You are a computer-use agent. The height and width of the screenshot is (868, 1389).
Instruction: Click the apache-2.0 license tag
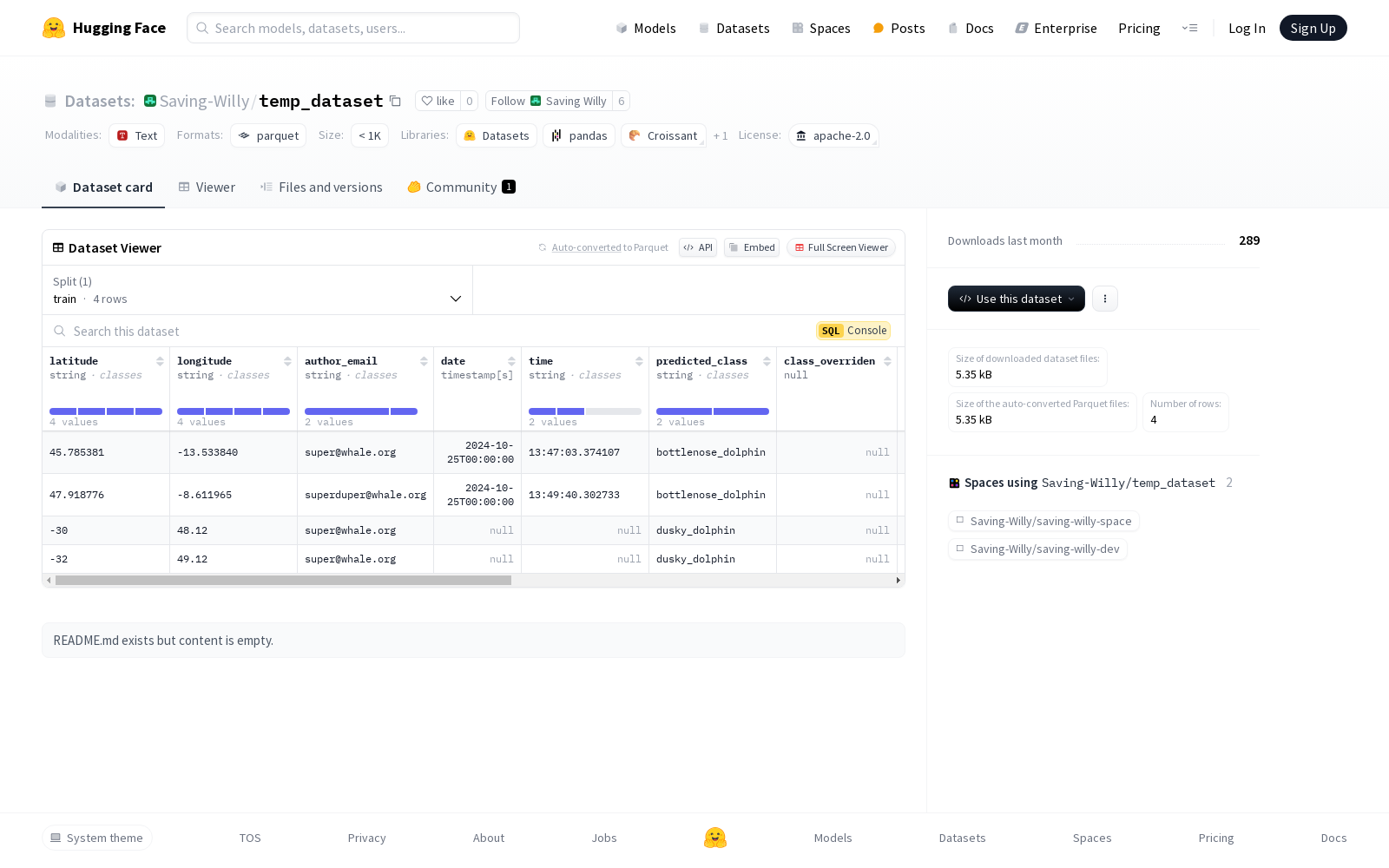point(833,135)
